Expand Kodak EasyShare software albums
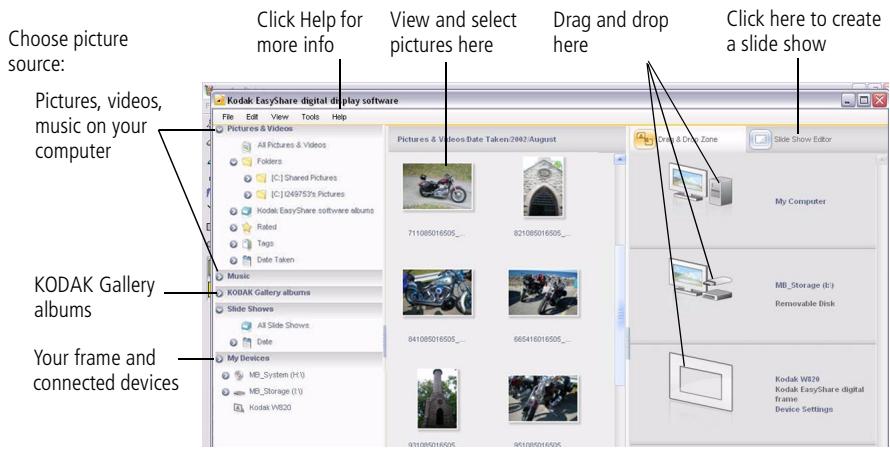Image resolution: width=890 pixels, height=449 pixels. click(x=233, y=211)
